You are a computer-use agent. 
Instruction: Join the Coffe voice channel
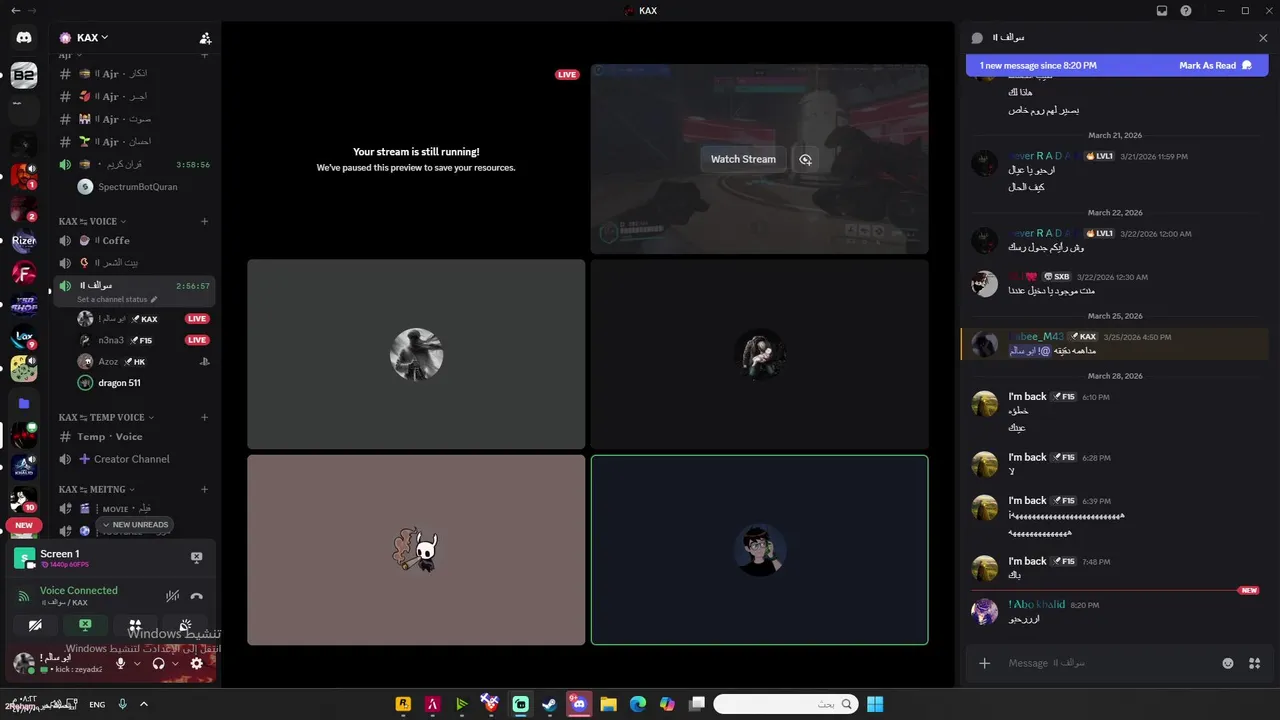(134, 240)
